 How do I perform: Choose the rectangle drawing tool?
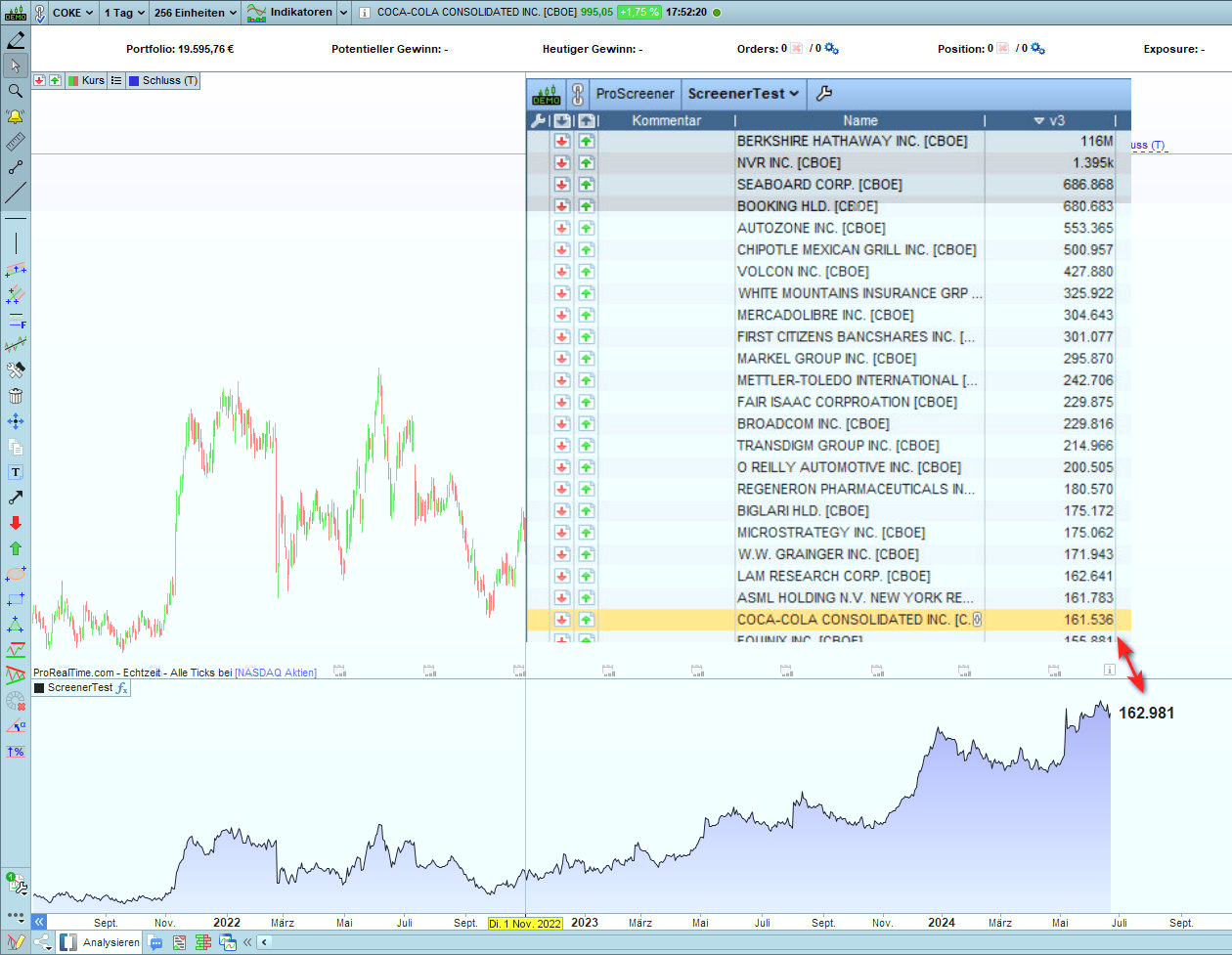tap(16, 599)
